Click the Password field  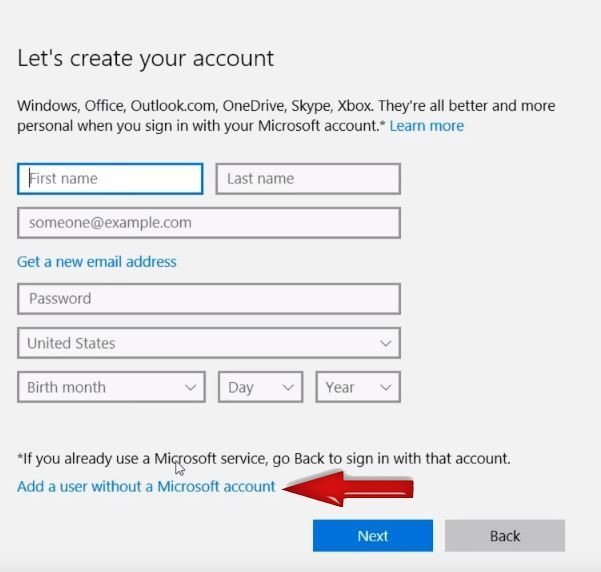tap(209, 299)
